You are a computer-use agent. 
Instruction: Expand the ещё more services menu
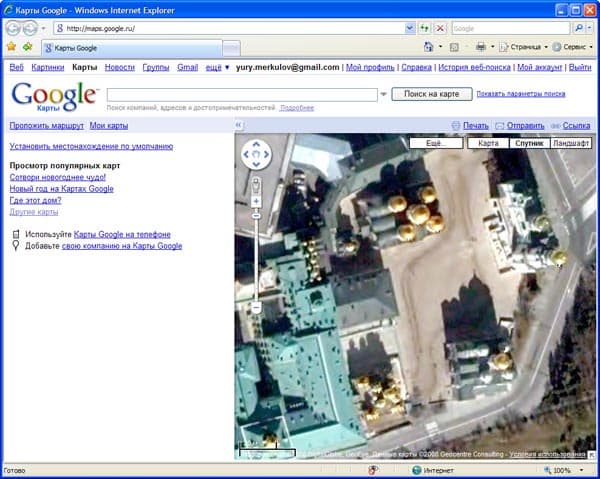coord(217,67)
